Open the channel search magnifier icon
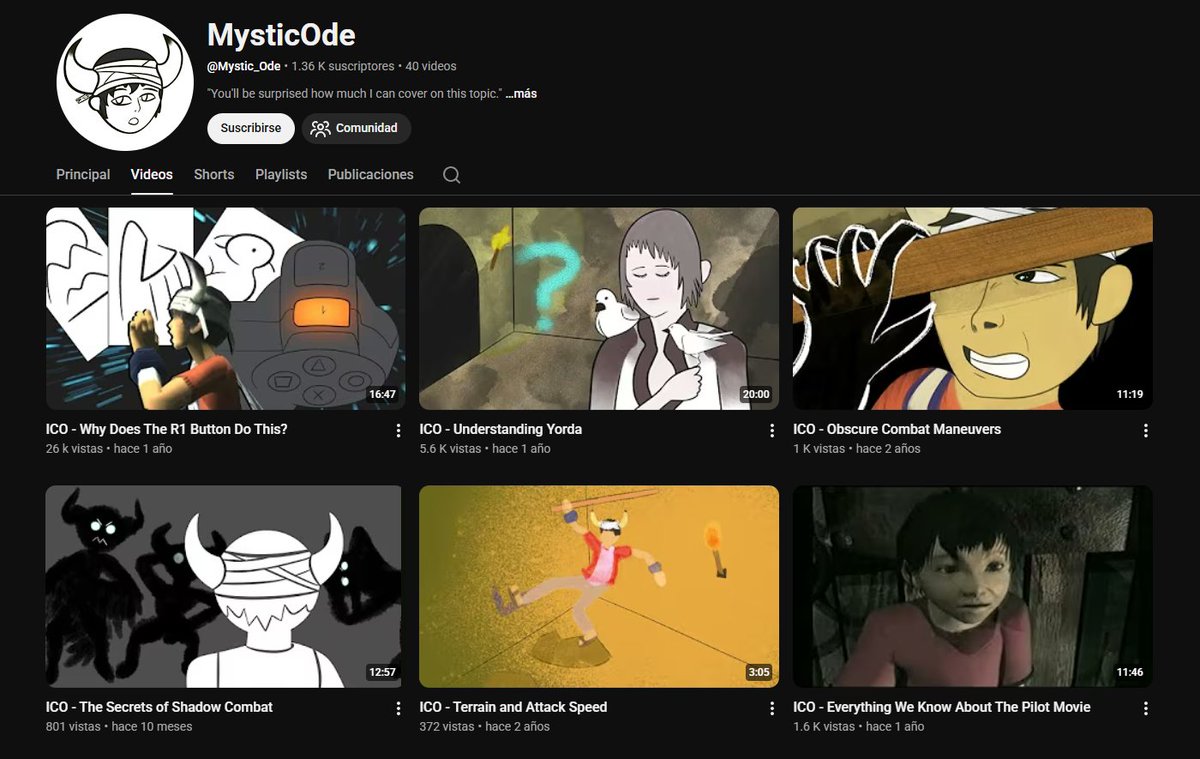The height and width of the screenshot is (759, 1200). click(452, 175)
